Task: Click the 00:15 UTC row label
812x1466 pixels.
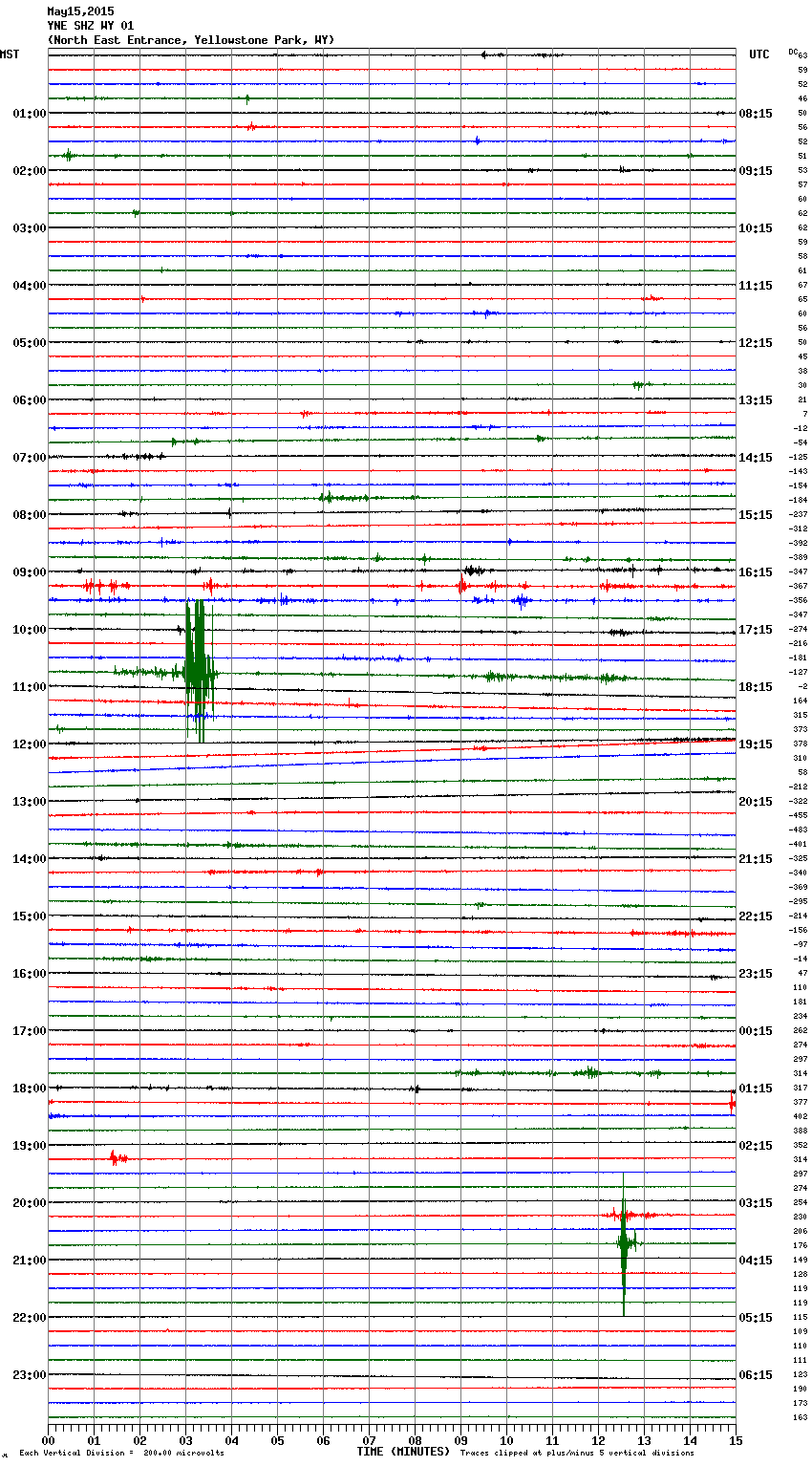Action: click(756, 1031)
